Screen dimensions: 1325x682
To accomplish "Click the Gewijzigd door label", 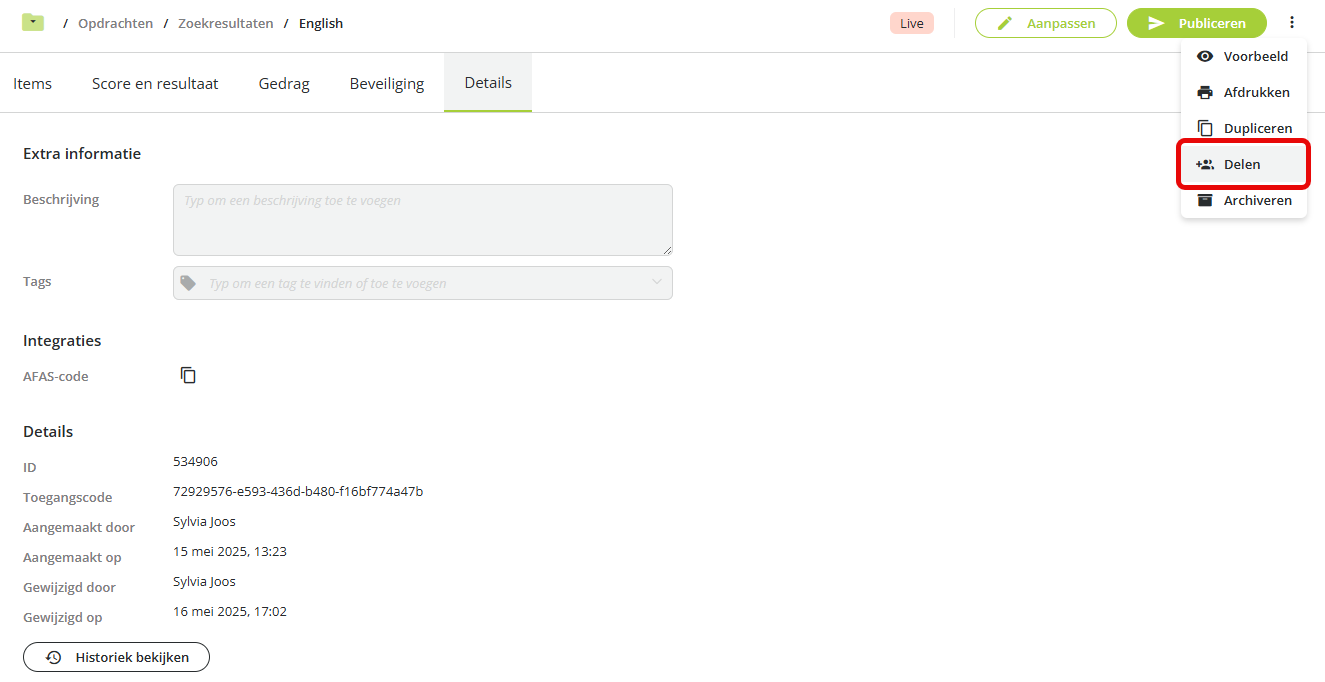I will point(69,587).
